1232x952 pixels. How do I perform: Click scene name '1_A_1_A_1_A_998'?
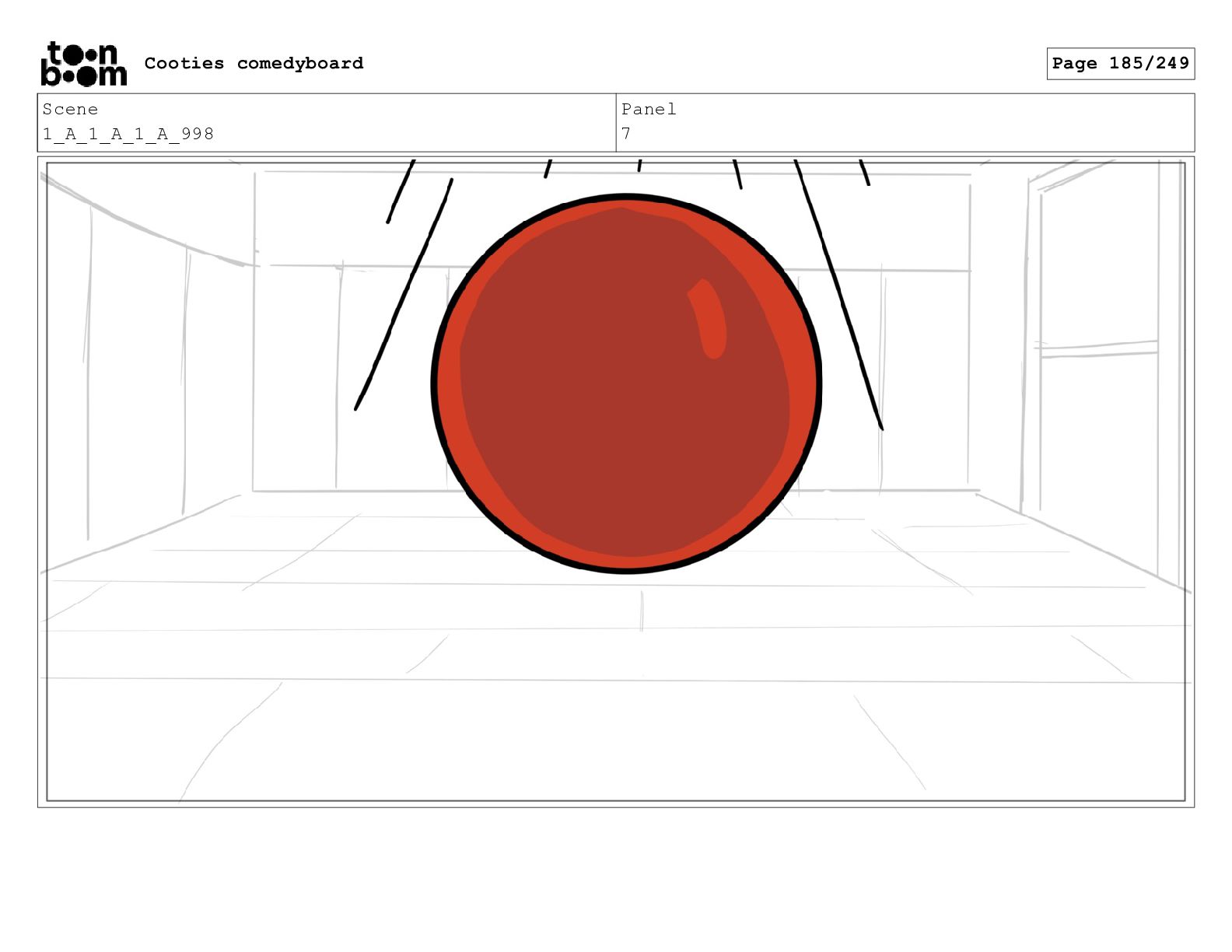click(128, 134)
